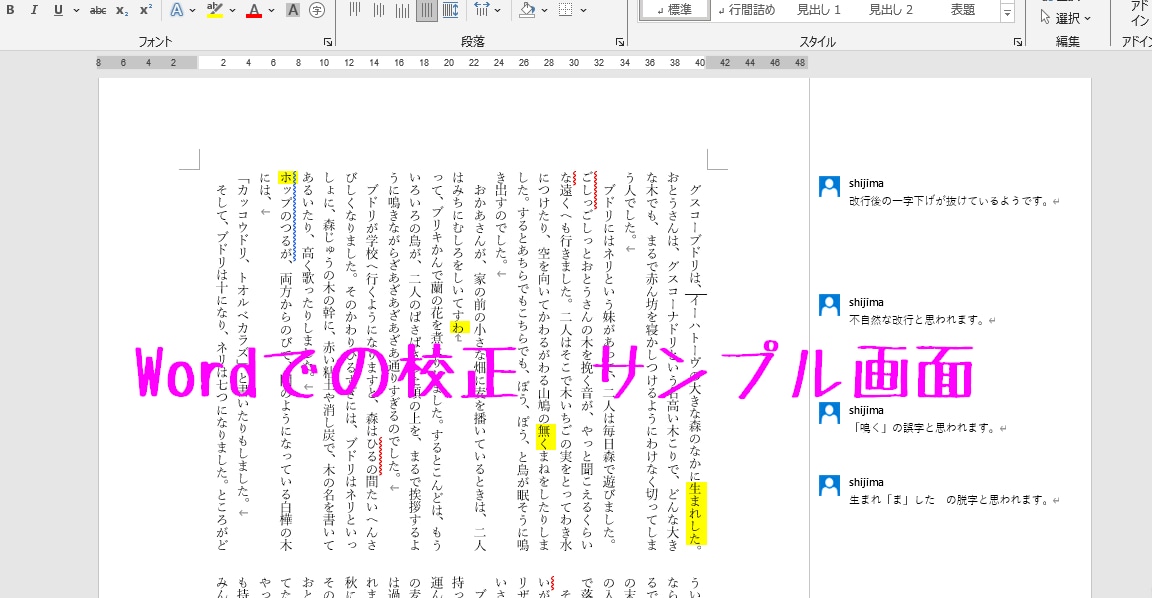The height and width of the screenshot is (598, 1152).
Task: Select 行間詰め style
Action: pyautogui.click(x=746, y=10)
